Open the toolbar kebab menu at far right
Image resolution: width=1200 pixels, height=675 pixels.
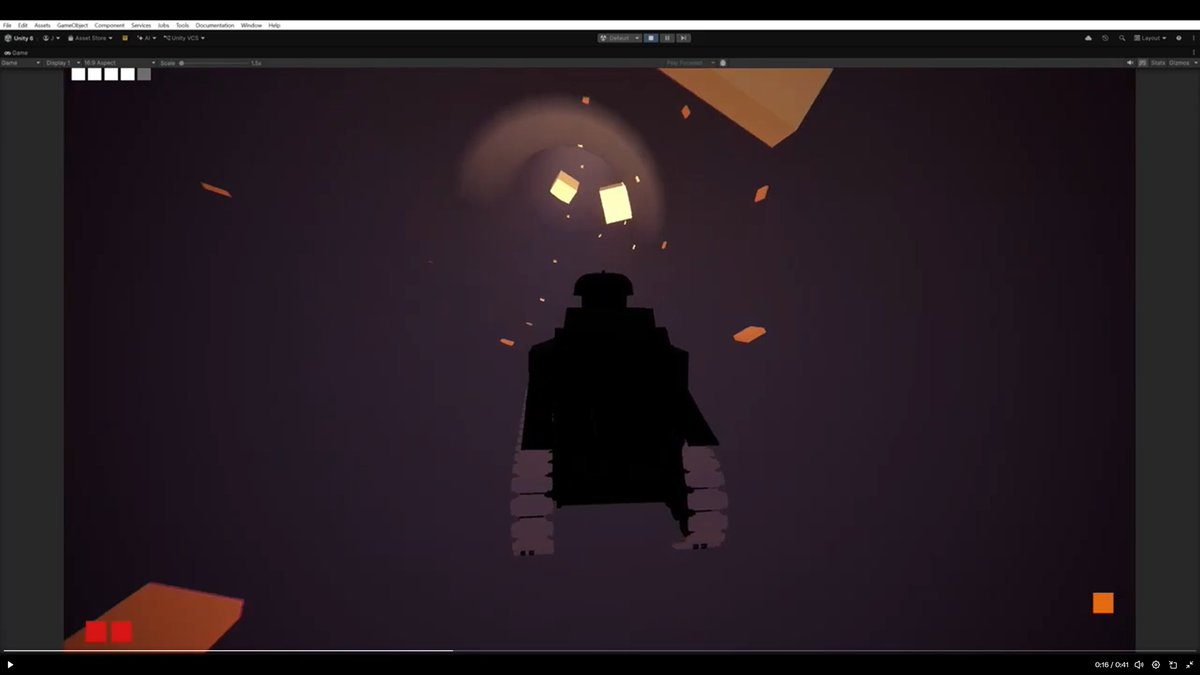(x=1194, y=38)
